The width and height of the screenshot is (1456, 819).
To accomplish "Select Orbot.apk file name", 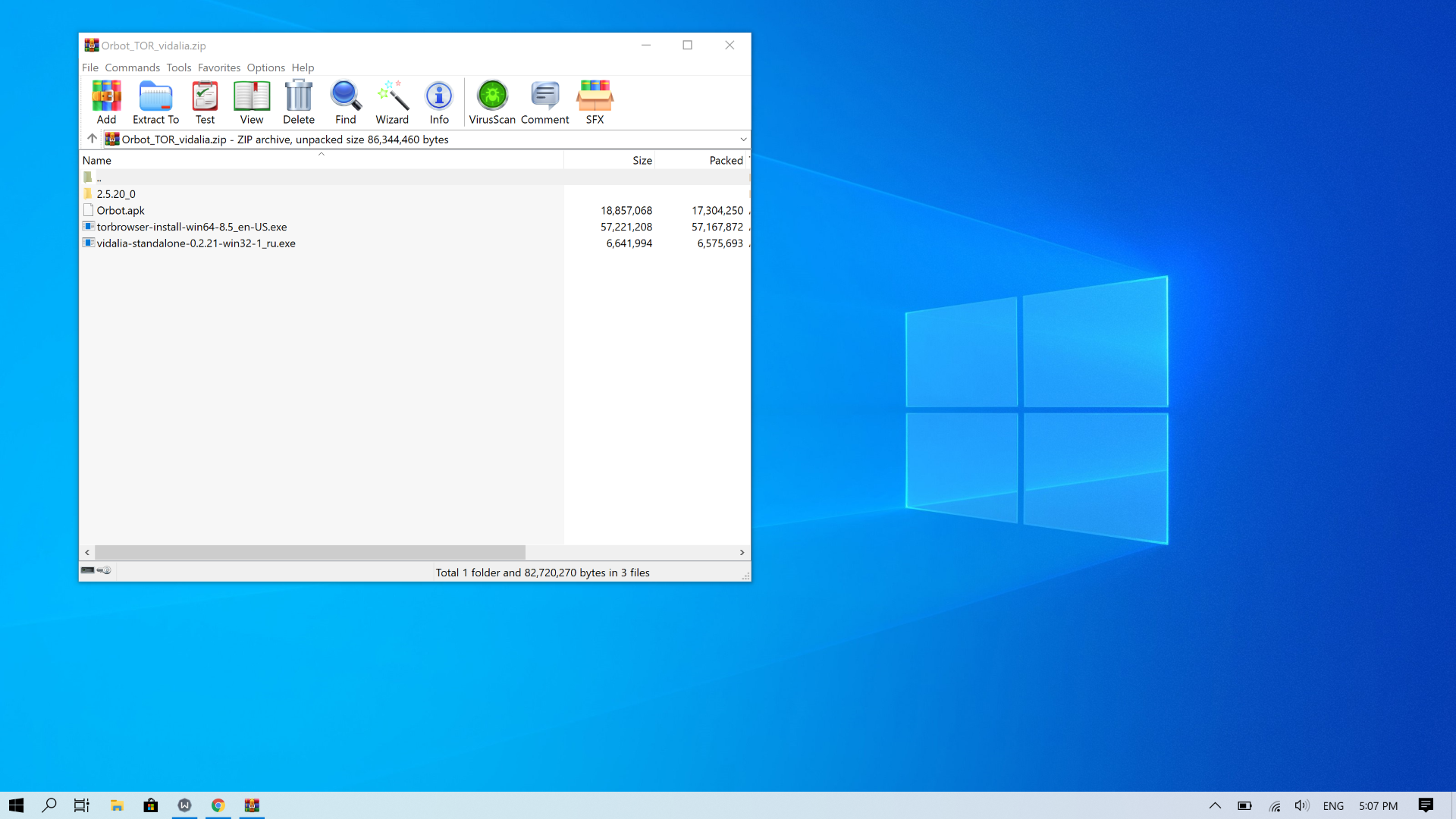I will [x=121, y=211].
